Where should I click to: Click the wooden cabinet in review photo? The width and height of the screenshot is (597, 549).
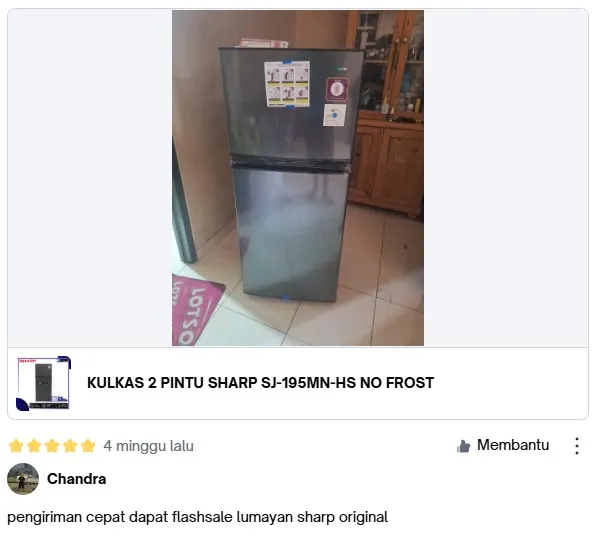click(386, 114)
